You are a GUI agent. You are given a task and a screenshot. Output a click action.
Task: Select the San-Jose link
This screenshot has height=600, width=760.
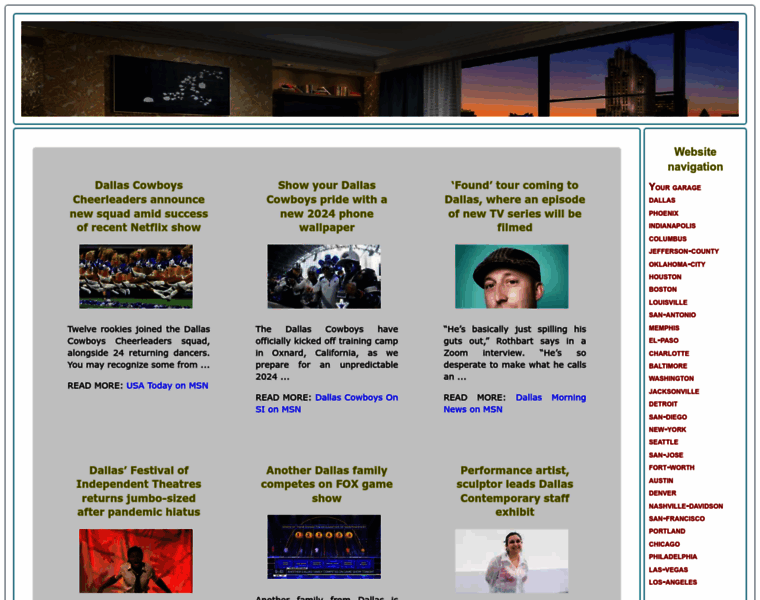[666, 456]
